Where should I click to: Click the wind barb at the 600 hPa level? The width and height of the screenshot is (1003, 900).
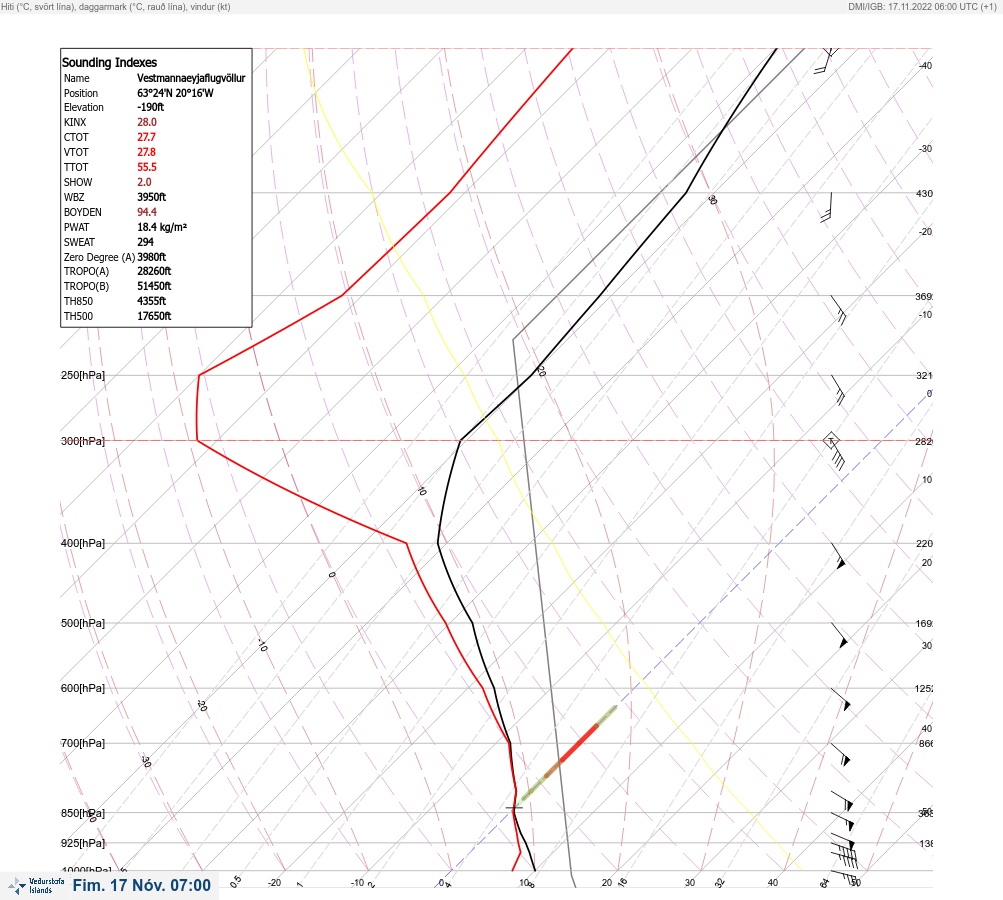841,699
